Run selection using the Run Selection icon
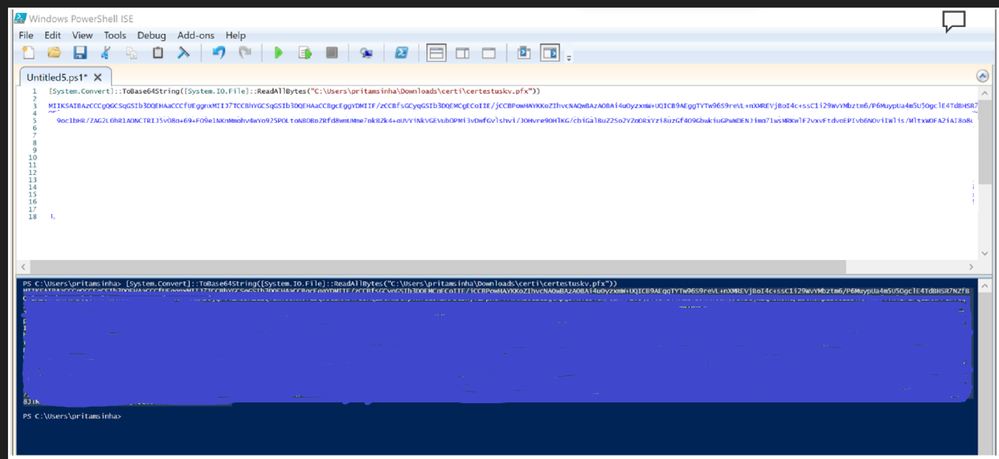This screenshot has width=999, height=459. click(x=305, y=53)
